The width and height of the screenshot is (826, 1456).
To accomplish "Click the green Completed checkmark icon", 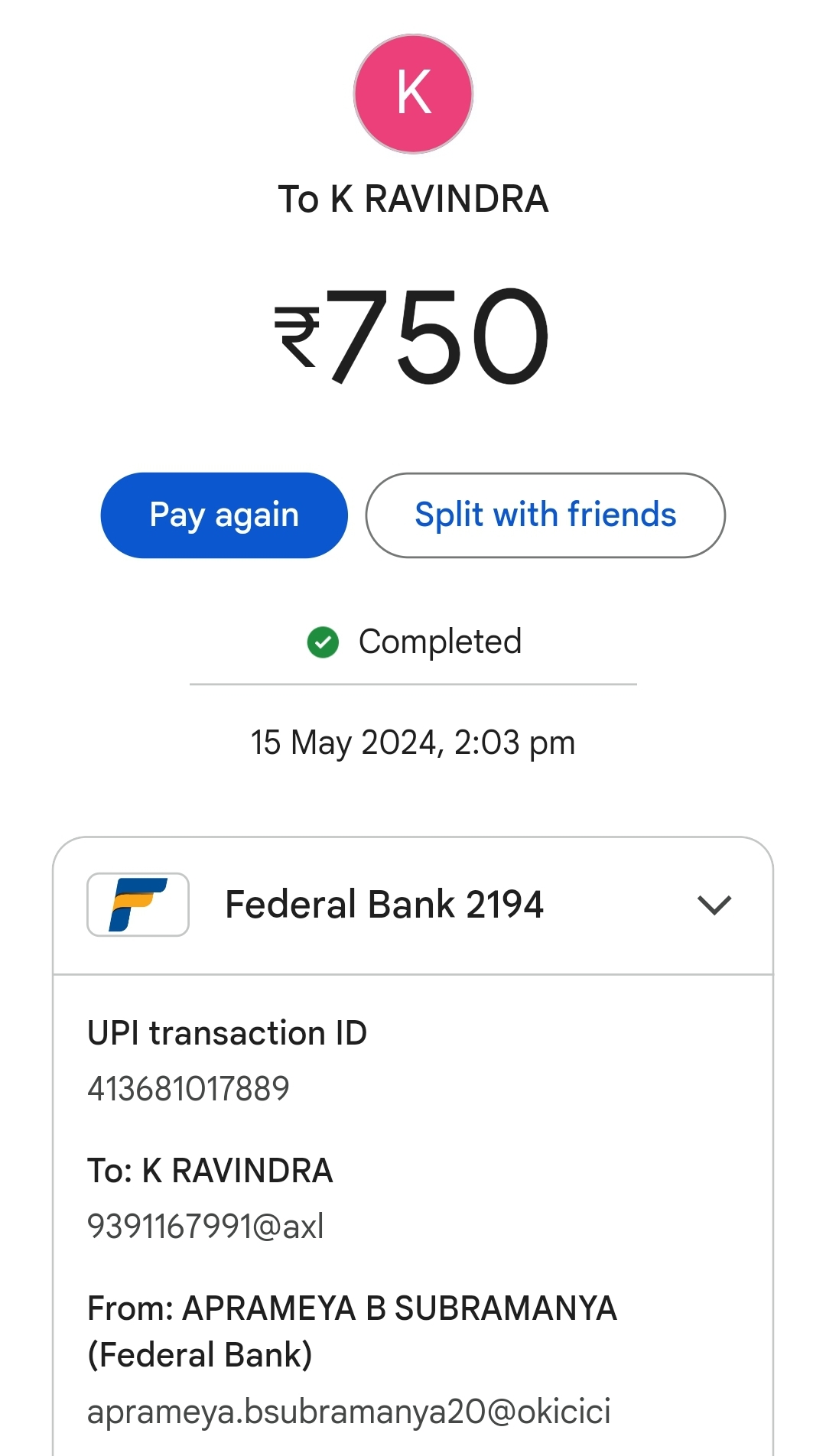I will 323,642.
